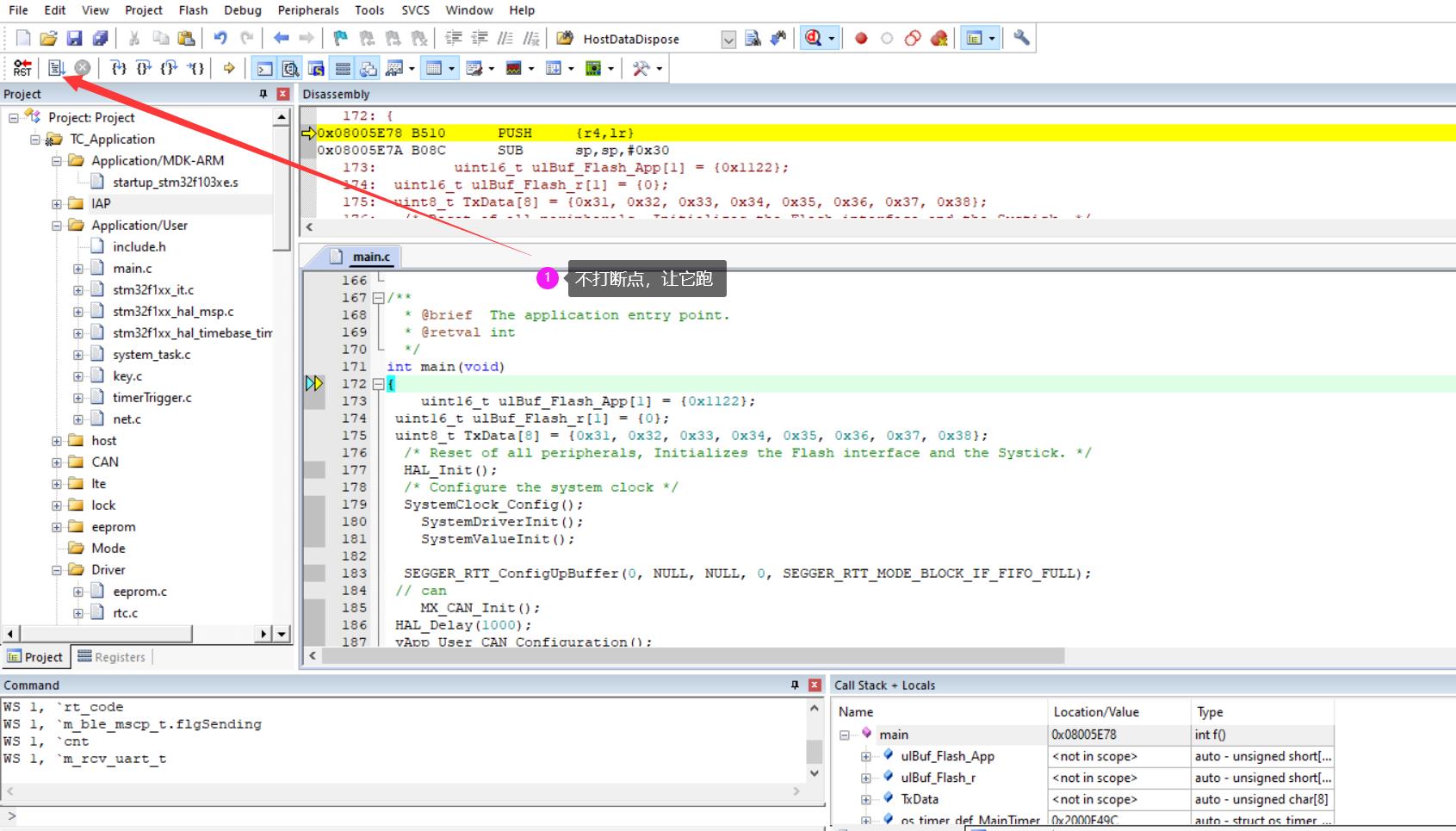1456x831 pixels.
Task: Show next statement yellow arrow icon
Action: point(229,68)
